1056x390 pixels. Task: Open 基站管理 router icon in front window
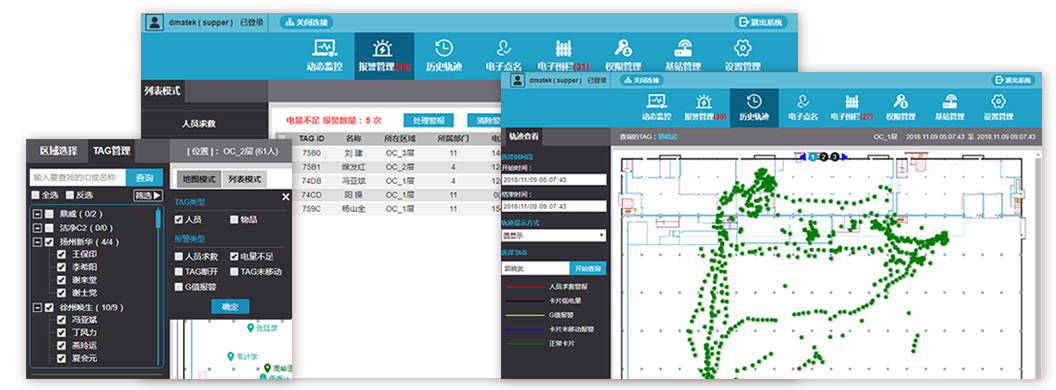click(x=951, y=101)
